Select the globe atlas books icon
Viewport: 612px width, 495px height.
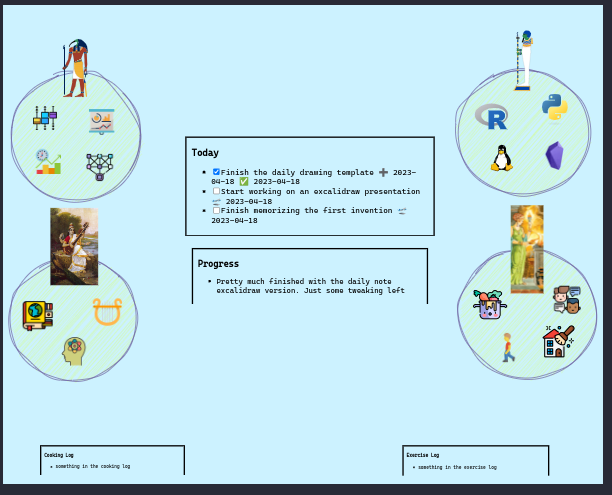click(x=37, y=315)
